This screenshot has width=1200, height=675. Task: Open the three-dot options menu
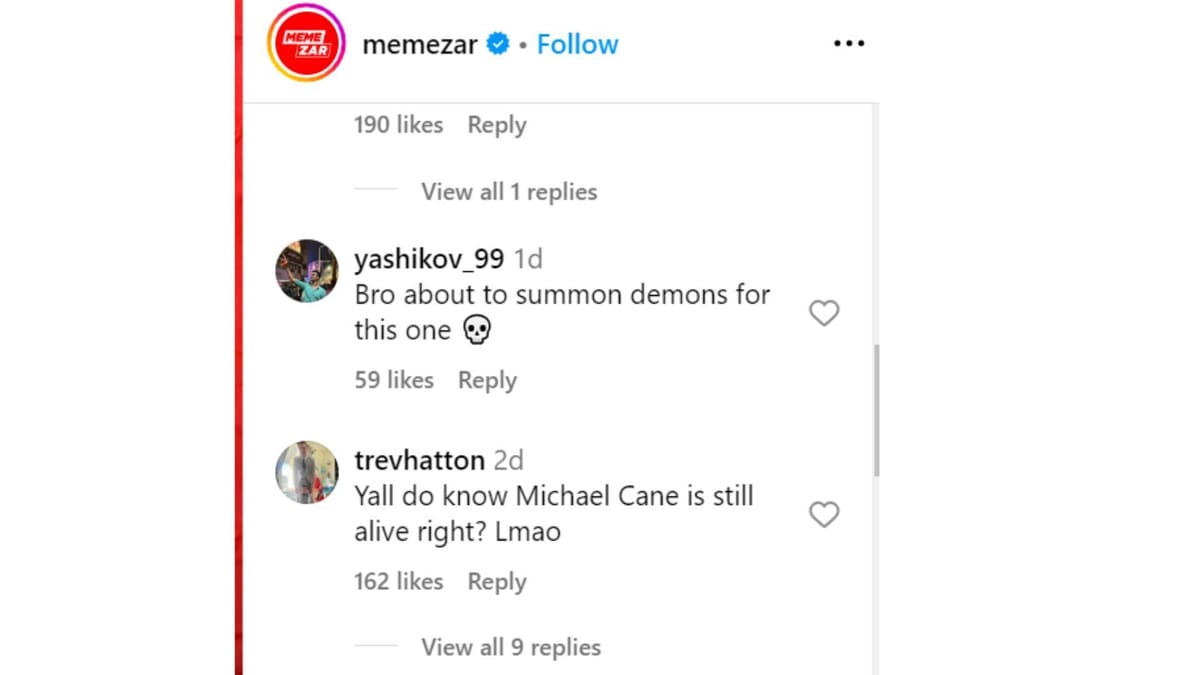(848, 43)
